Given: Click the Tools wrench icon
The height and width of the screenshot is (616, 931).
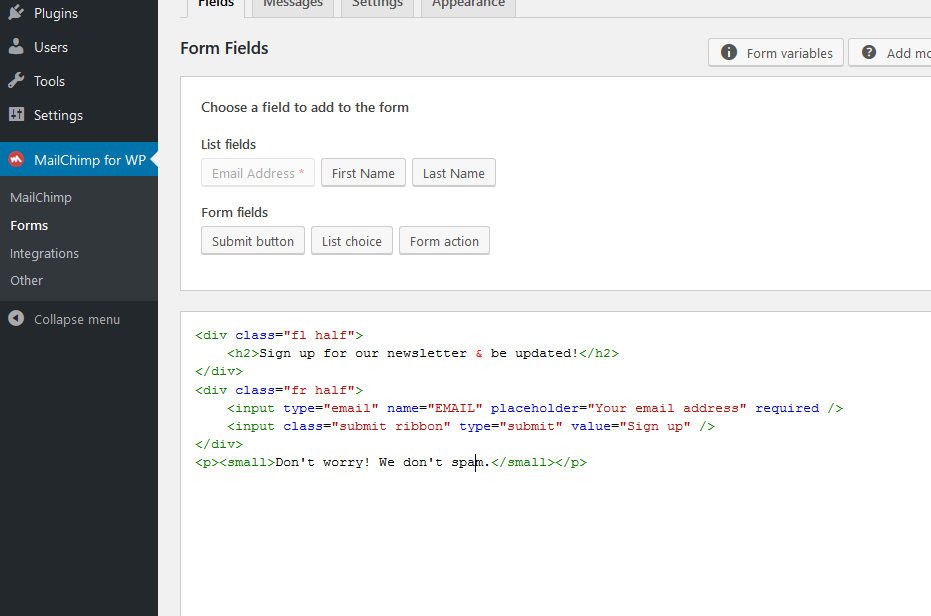Looking at the screenshot, I should click(x=16, y=81).
